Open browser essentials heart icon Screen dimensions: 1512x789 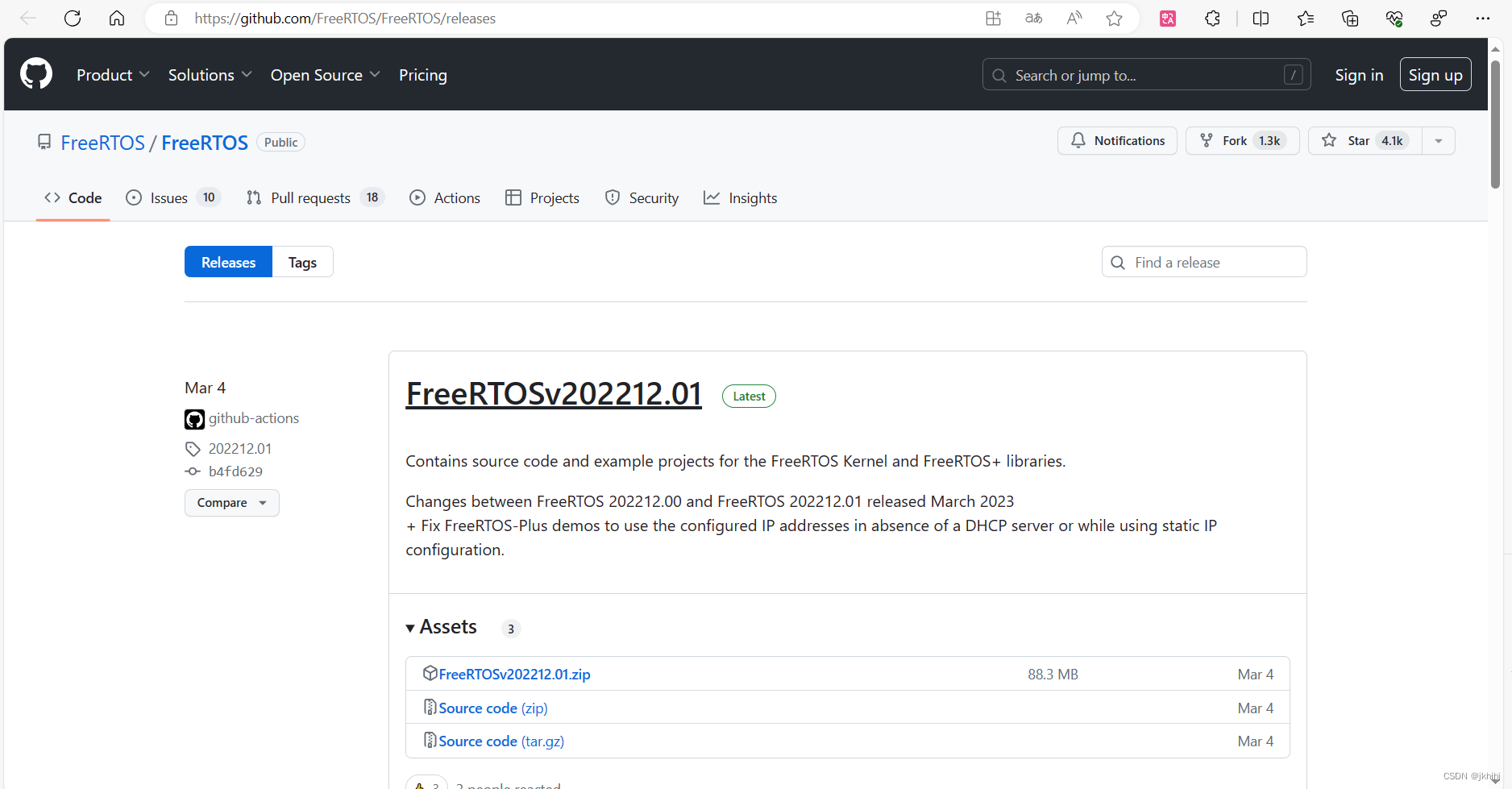tap(1394, 19)
